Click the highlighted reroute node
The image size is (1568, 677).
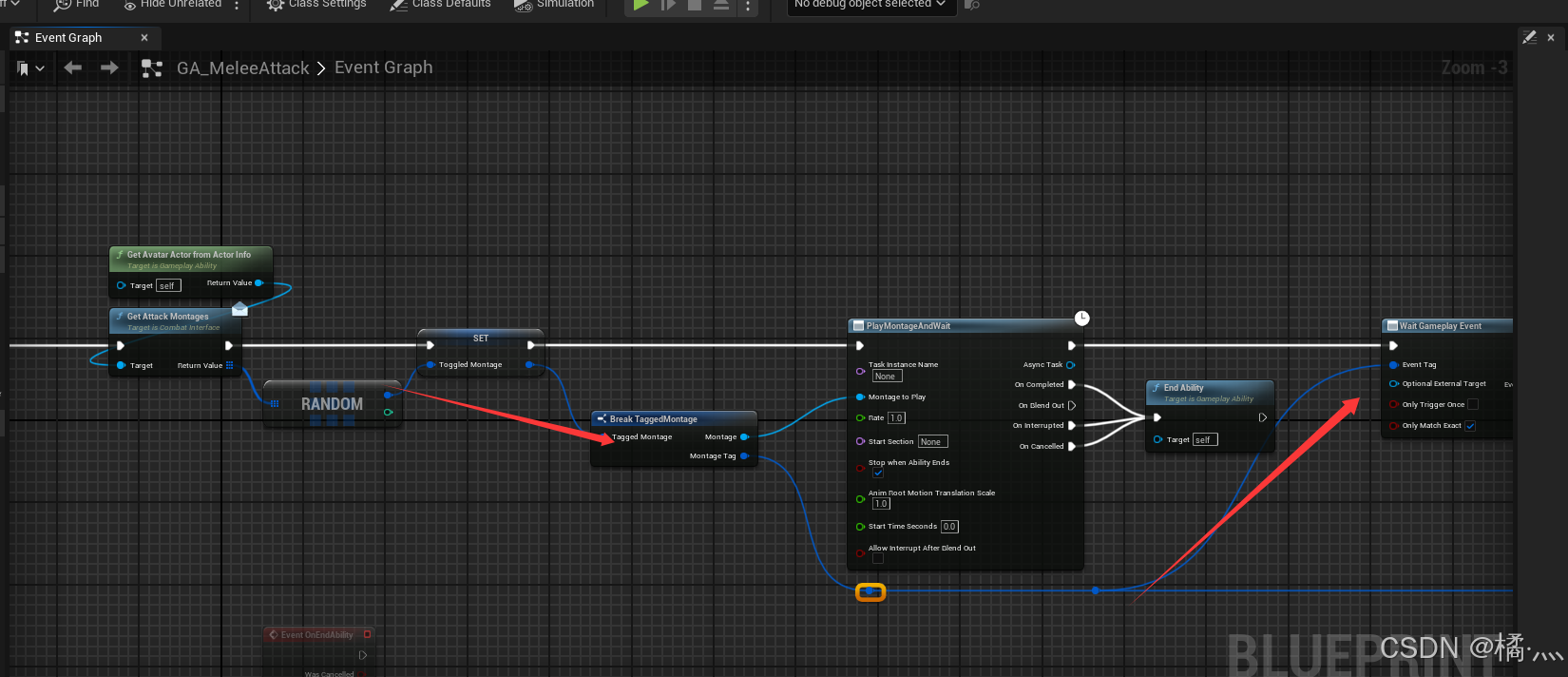pyautogui.click(x=870, y=592)
